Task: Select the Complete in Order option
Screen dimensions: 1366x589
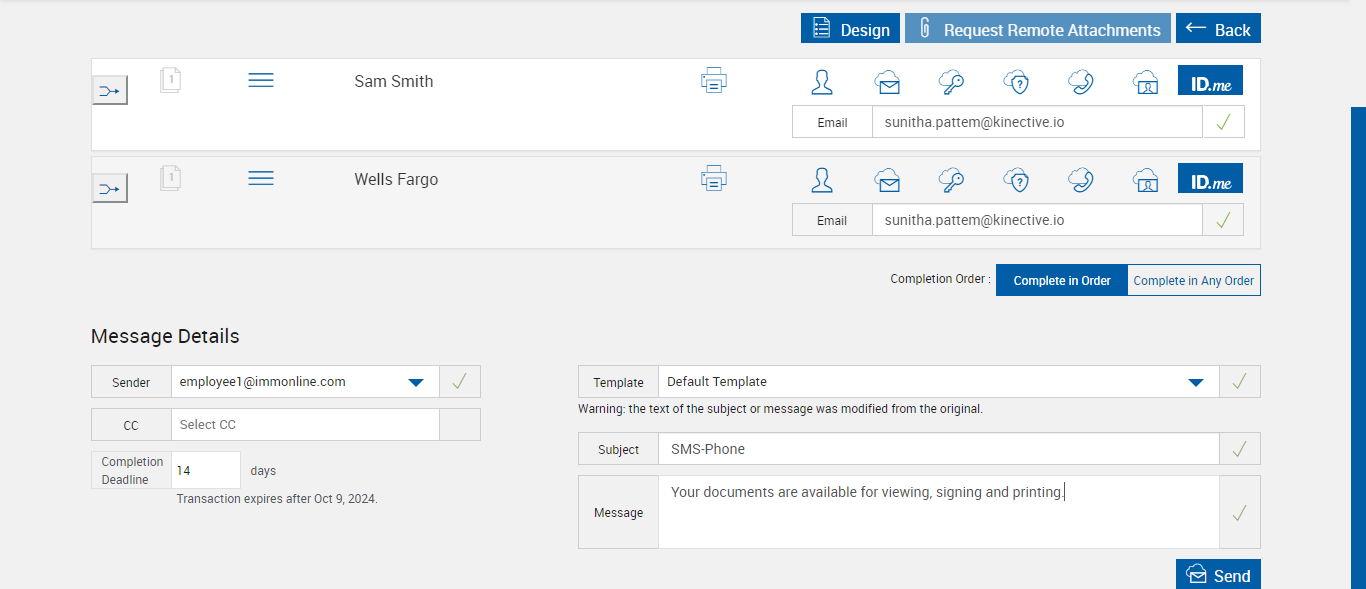Action: (1062, 281)
